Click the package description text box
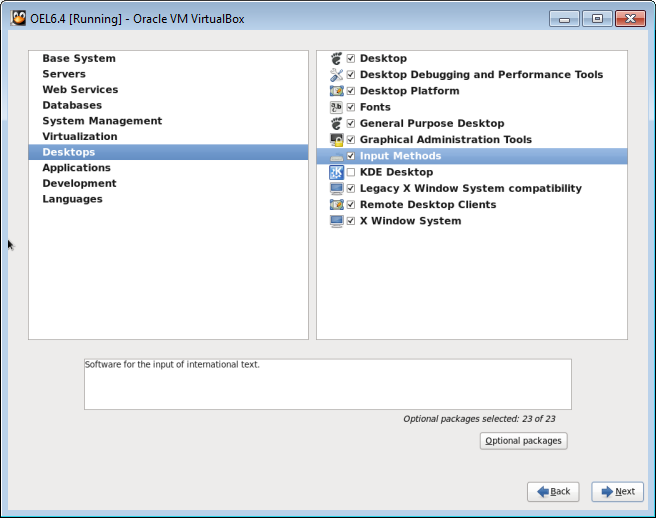The image size is (656, 518). pos(328,384)
